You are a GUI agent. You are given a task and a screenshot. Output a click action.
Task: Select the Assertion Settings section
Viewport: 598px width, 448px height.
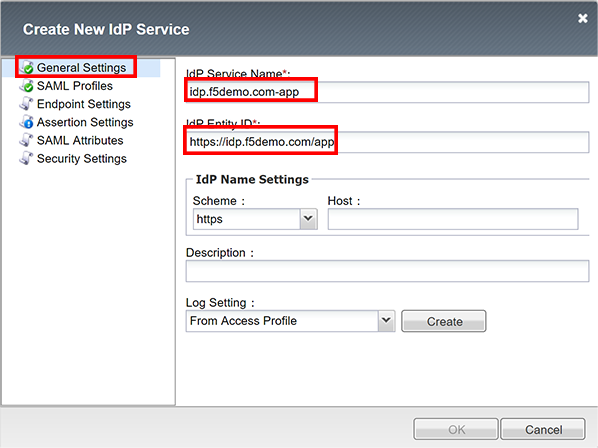point(85,122)
